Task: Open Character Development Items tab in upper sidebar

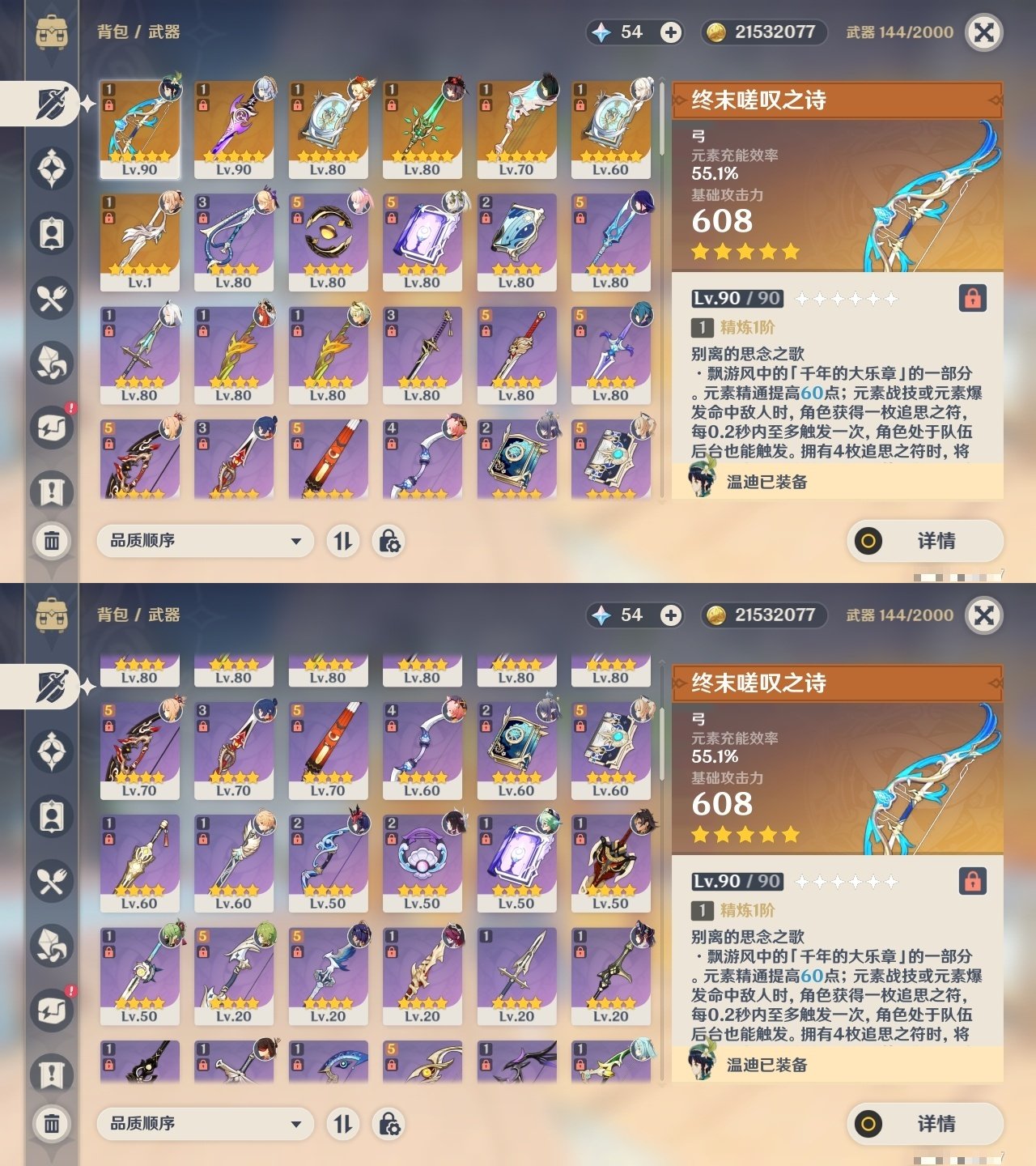Action: click(52, 233)
